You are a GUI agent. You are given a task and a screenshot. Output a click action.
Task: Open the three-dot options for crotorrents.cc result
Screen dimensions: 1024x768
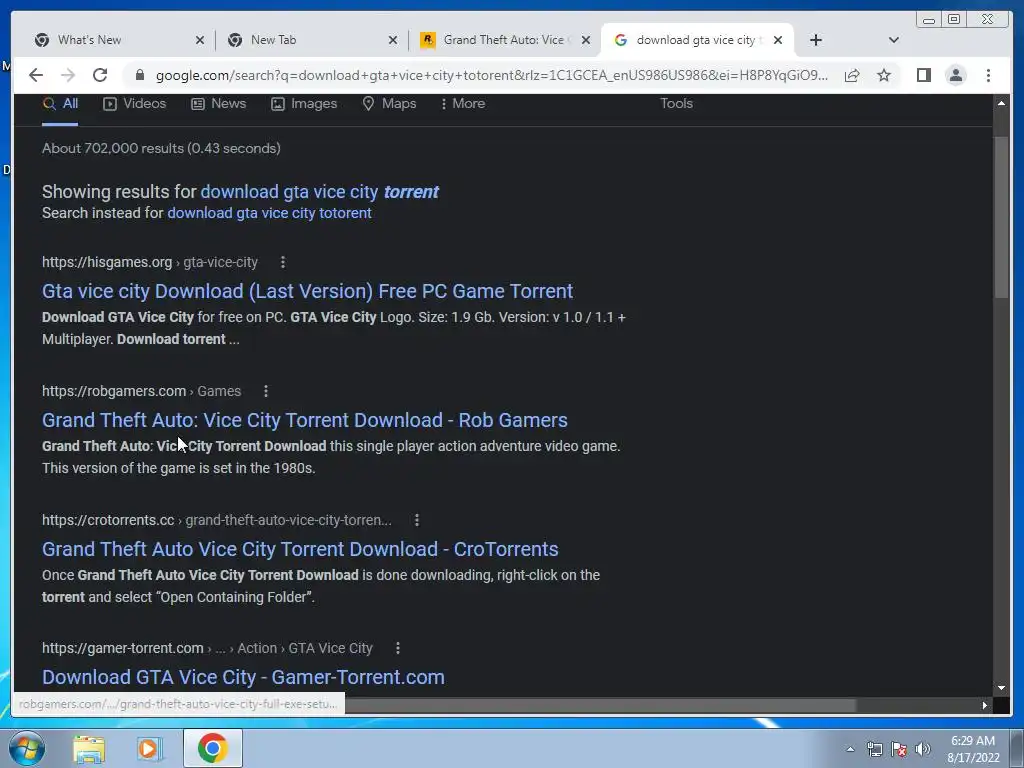click(417, 520)
